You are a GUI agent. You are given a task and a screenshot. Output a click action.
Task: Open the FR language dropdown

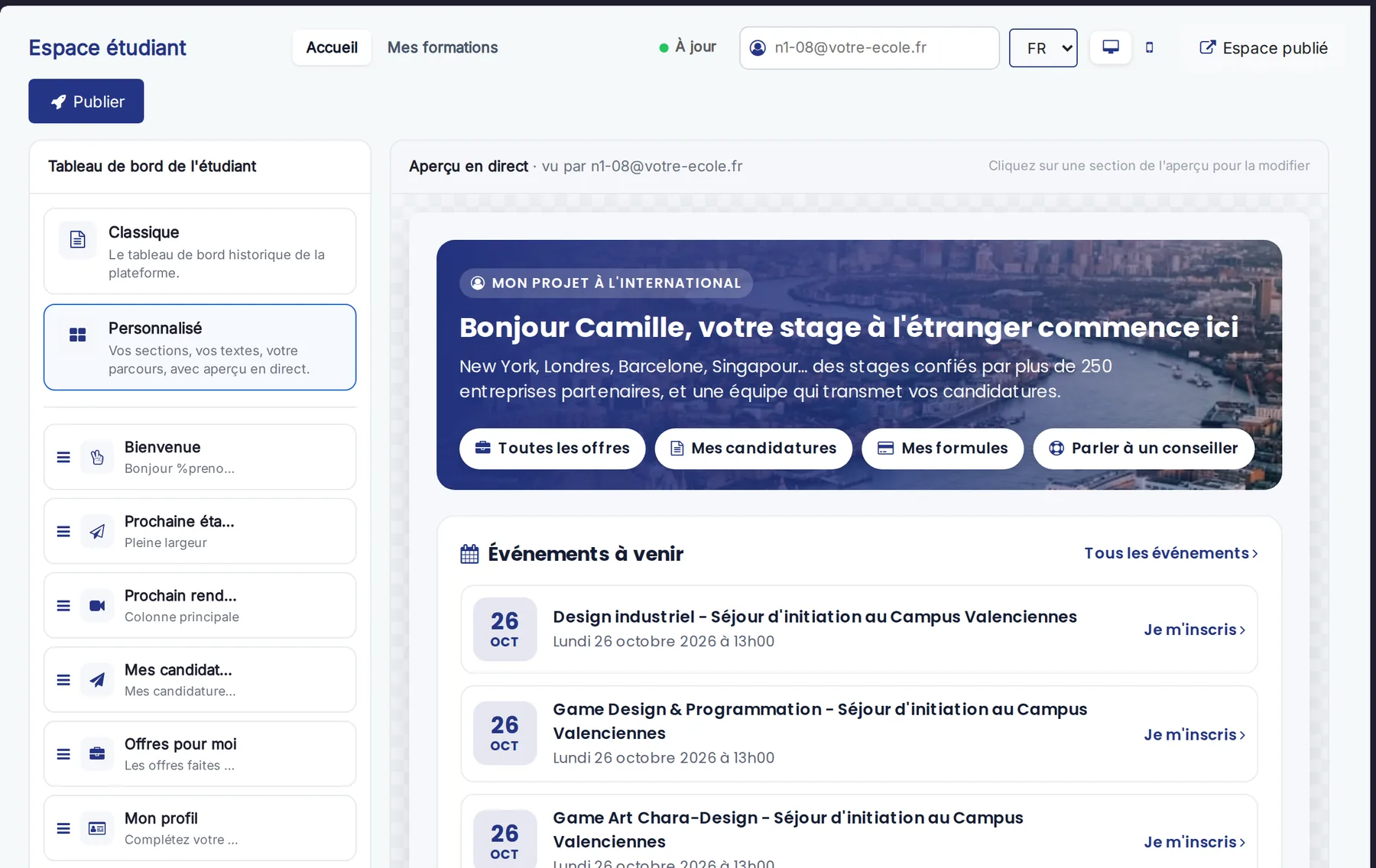[1043, 48]
